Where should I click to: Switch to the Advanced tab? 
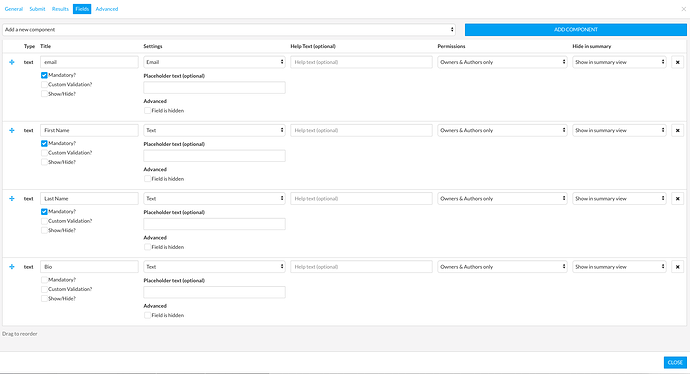click(107, 9)
